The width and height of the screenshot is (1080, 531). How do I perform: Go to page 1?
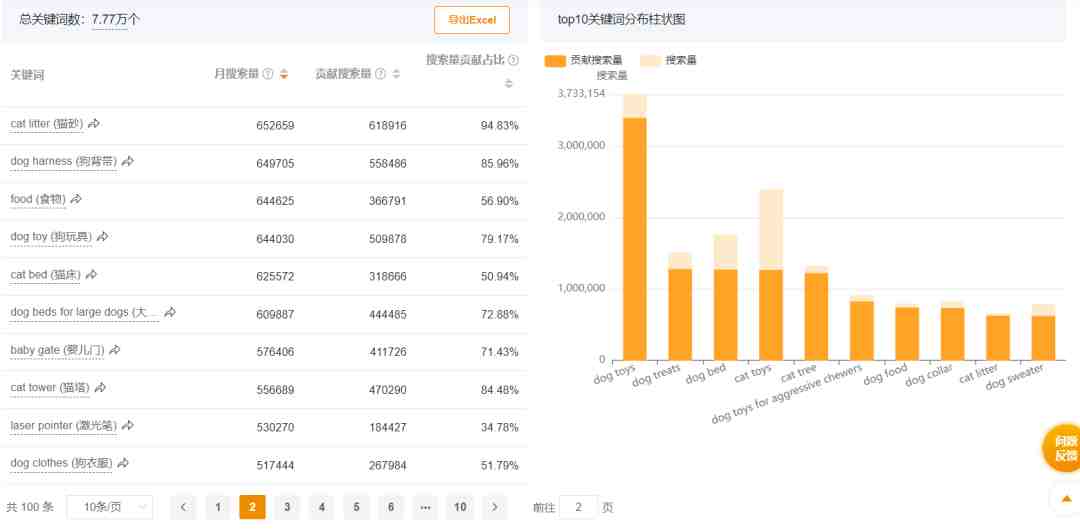[218, 507]
